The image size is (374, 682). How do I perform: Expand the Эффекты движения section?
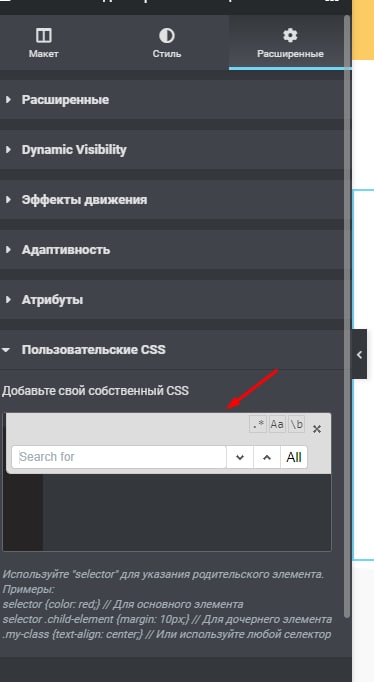(x=172, y=200)
